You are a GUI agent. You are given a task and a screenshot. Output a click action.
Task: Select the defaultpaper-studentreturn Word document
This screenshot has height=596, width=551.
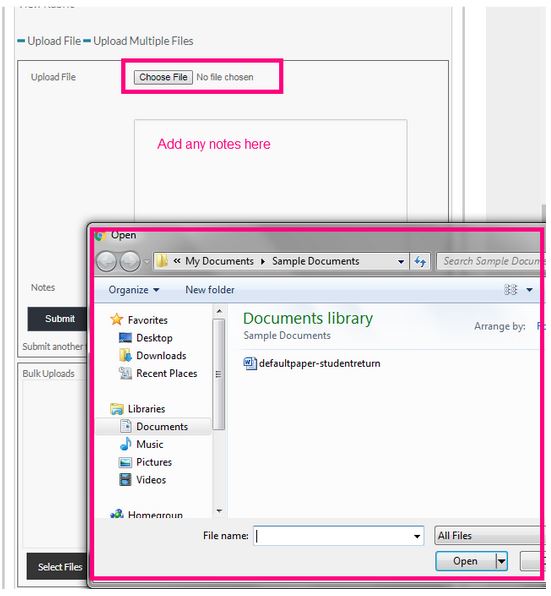pos(312,363)
